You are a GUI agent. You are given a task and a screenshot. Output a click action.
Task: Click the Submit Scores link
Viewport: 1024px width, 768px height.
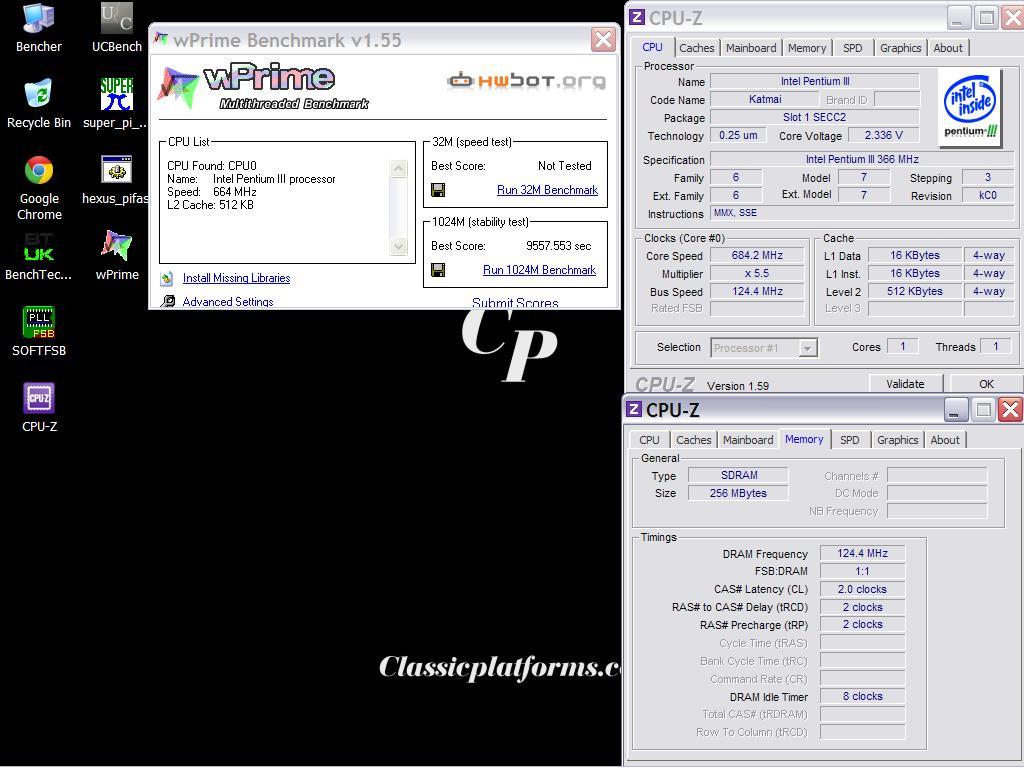coord(515,303)
